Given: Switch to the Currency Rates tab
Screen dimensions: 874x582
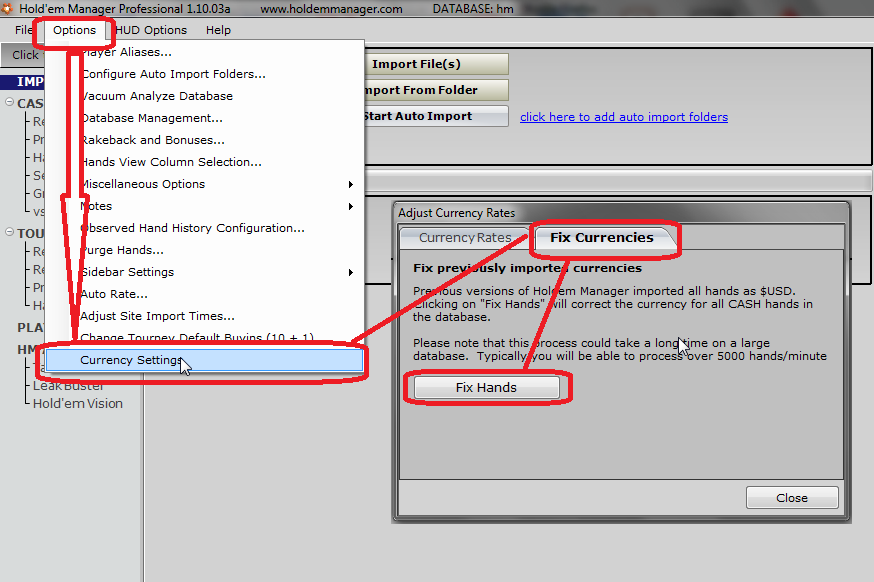Looking at the screenshot, I should 464,238.
